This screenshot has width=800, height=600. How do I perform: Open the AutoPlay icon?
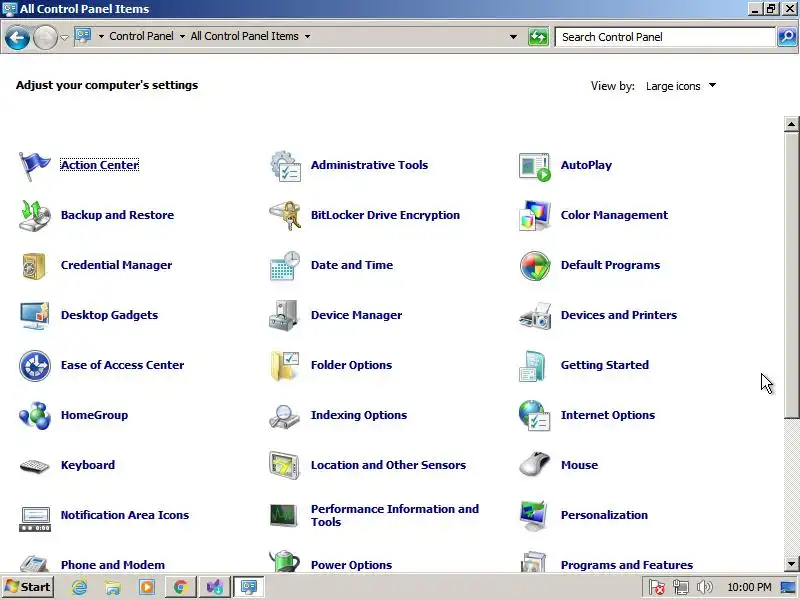(535, 166)
